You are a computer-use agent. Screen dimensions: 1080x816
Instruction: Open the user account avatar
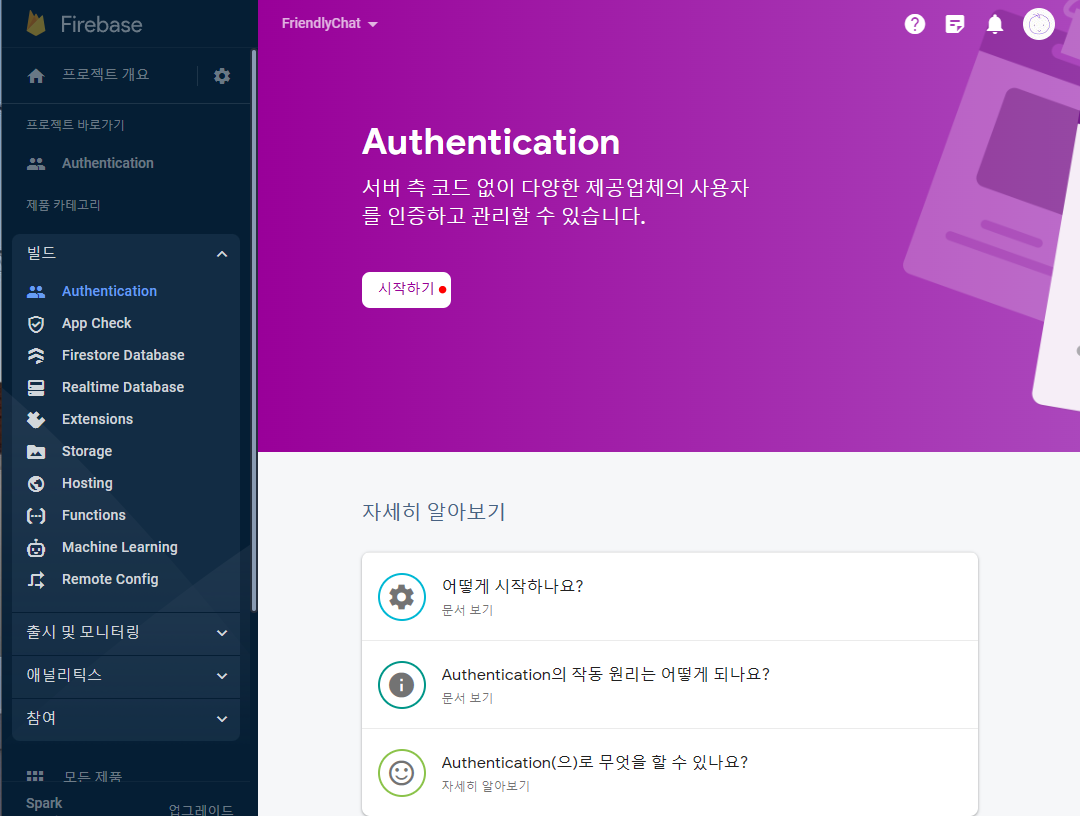[1039, 24]
